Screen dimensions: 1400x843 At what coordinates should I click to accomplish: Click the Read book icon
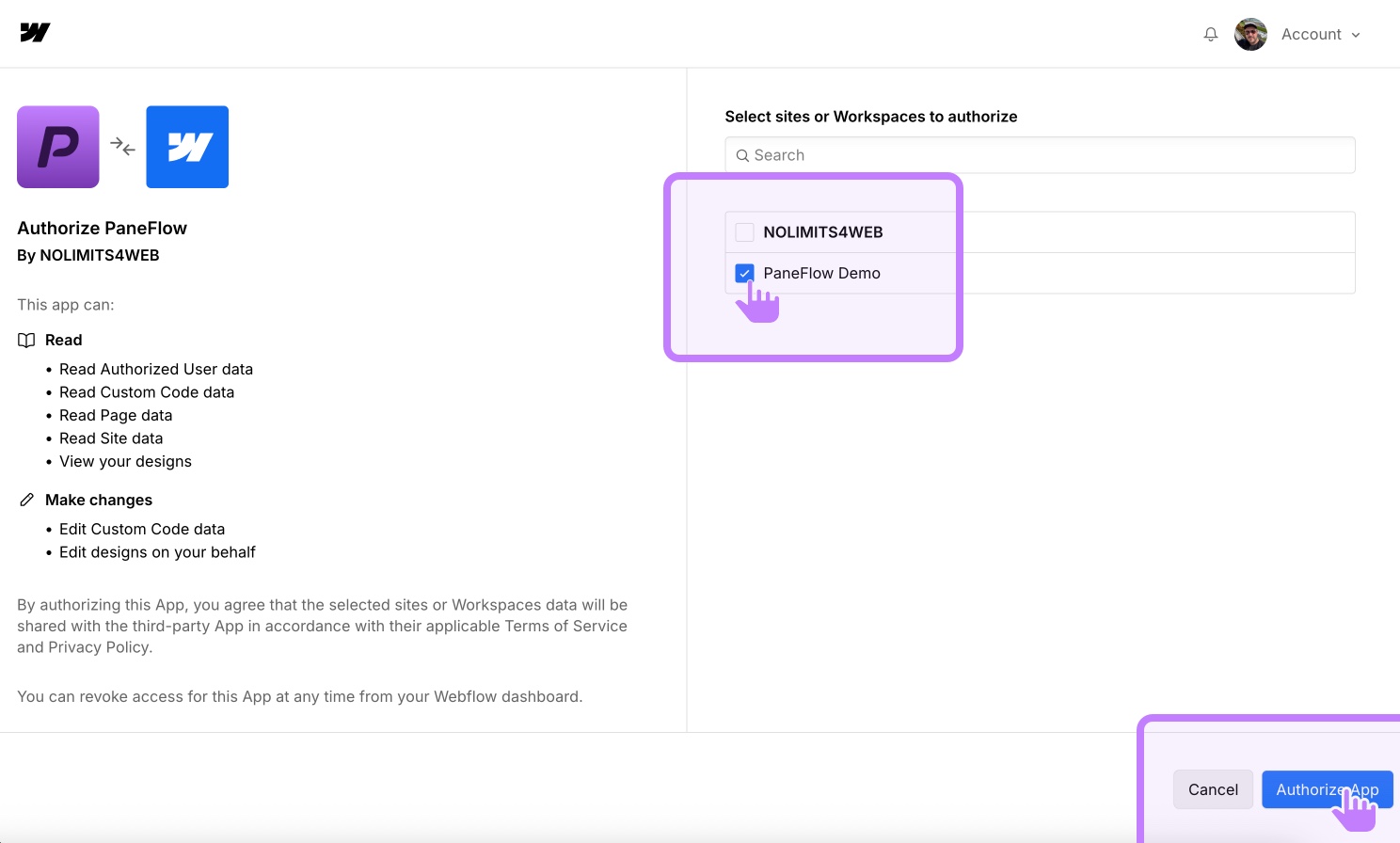(x=26, y=340)
